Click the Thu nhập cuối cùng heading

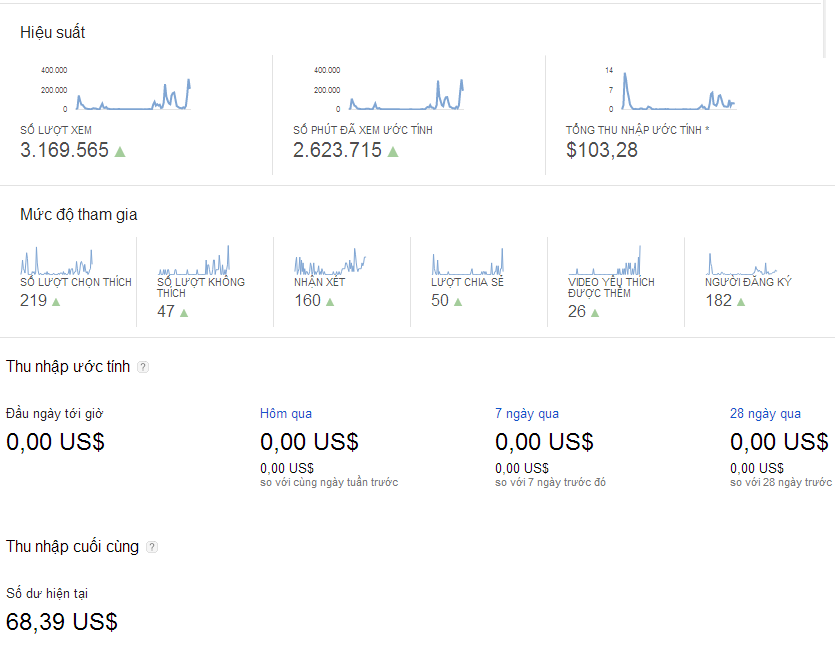click(x=72, y=547)
